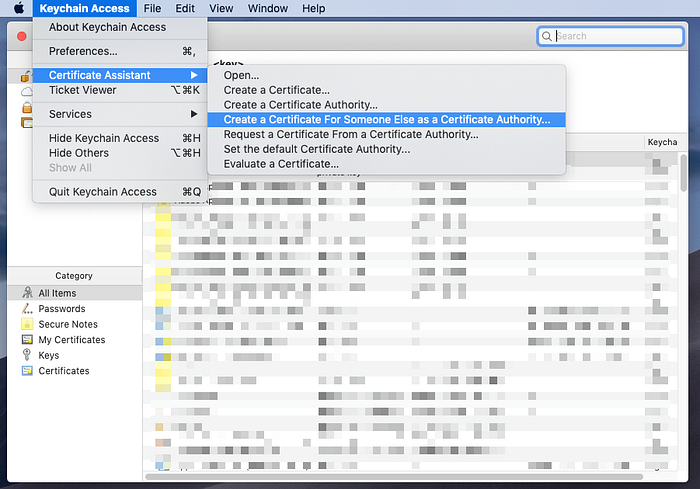Click the Certificates icon
700x489 pixels.
pos(27,371)
